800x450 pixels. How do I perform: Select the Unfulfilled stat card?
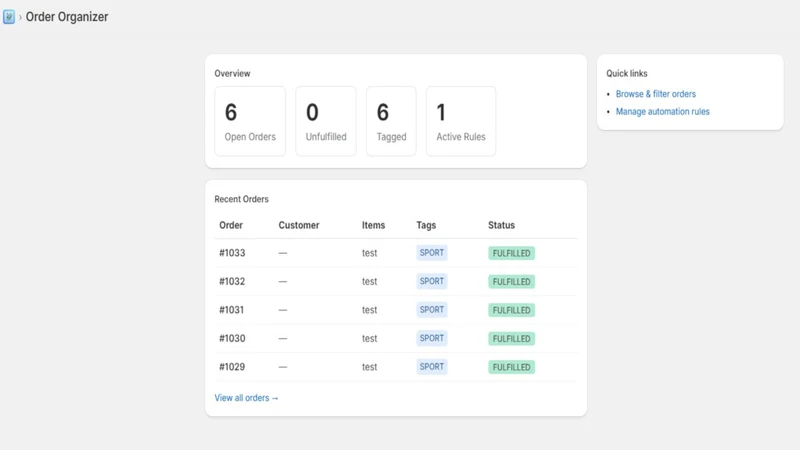tap(326, 121)
